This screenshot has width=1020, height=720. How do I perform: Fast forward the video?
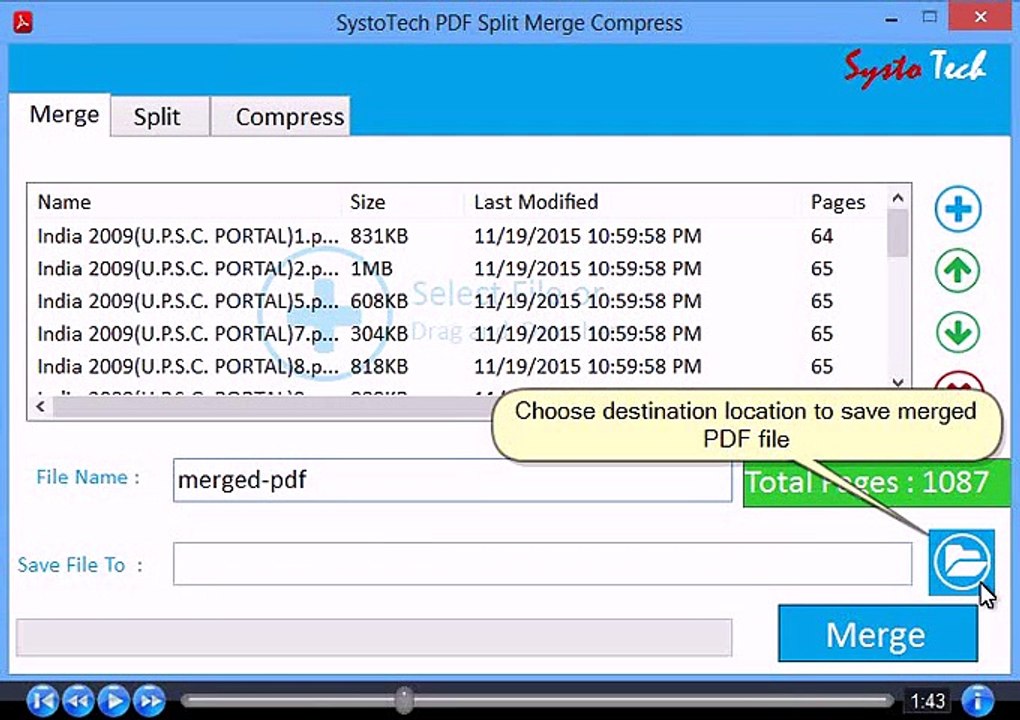coord(150,701)
